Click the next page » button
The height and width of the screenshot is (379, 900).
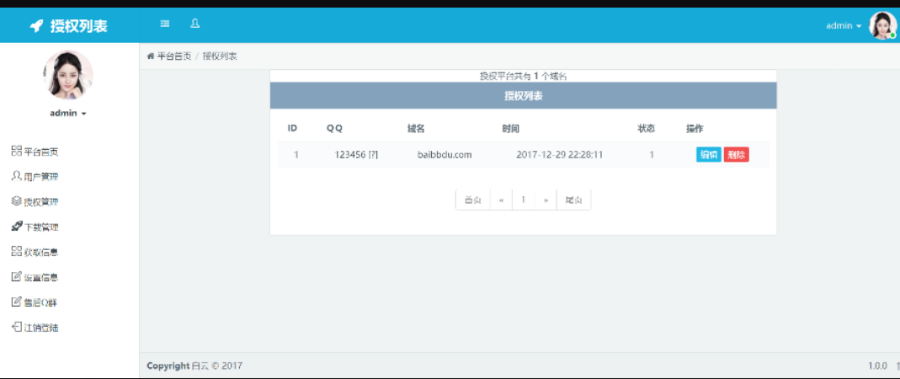pyautogui.click(x=546, y=200)
